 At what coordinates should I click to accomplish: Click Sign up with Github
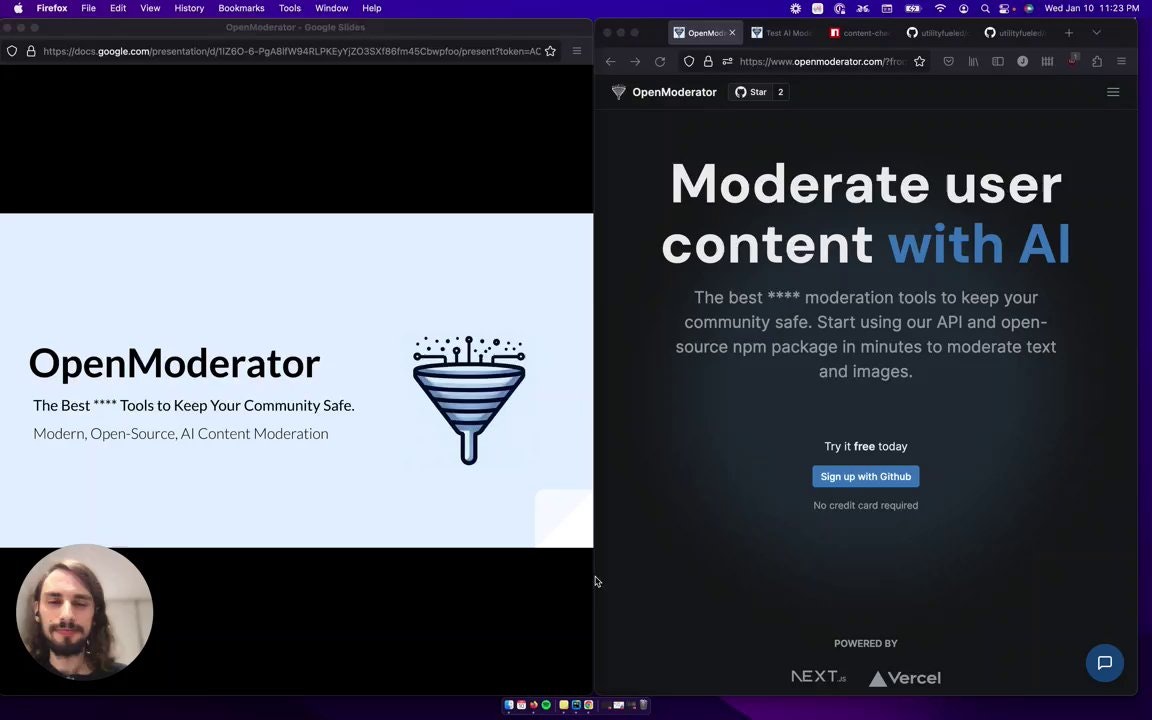[865, 476]
